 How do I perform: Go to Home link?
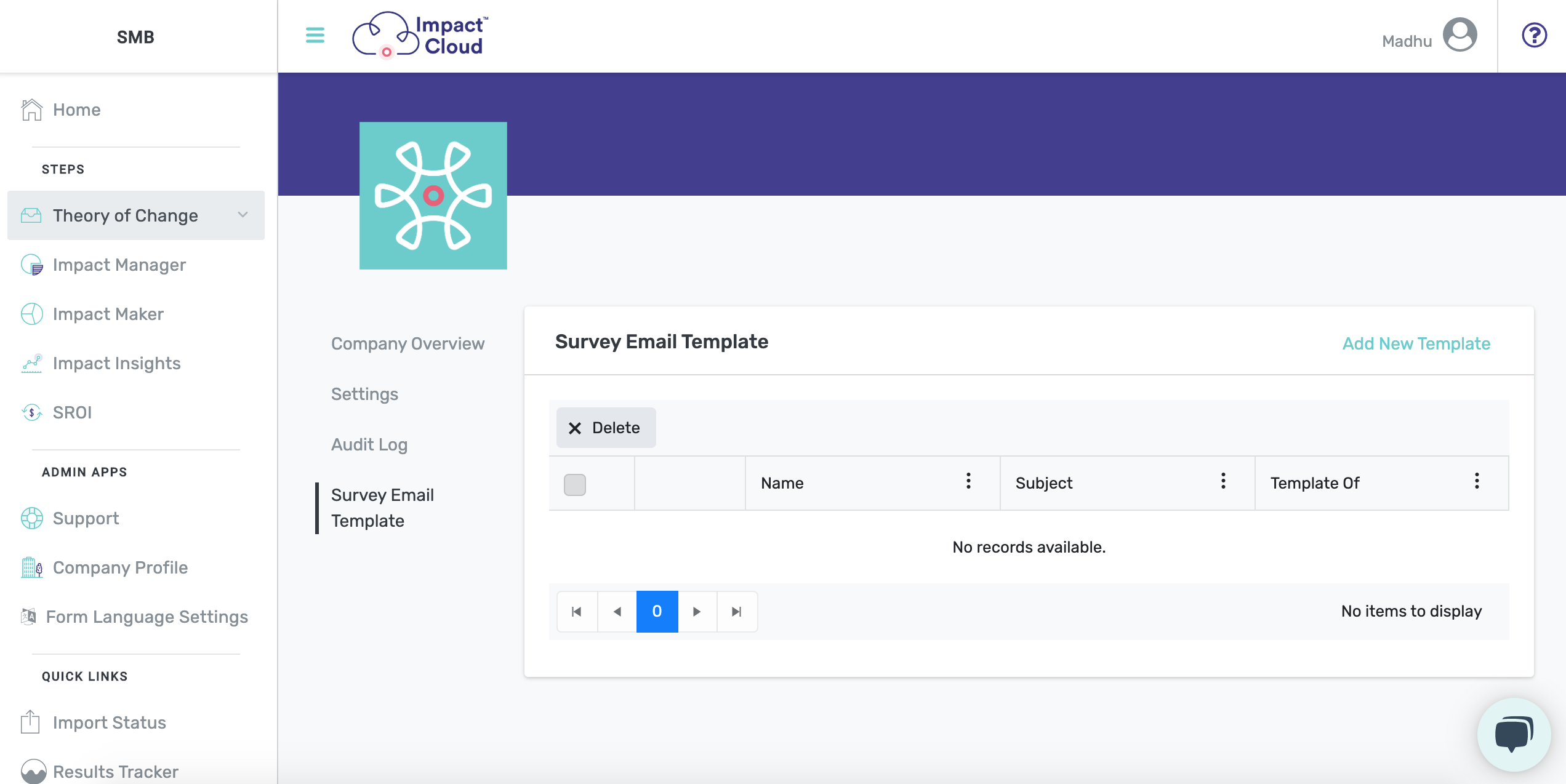coord(77,110)
